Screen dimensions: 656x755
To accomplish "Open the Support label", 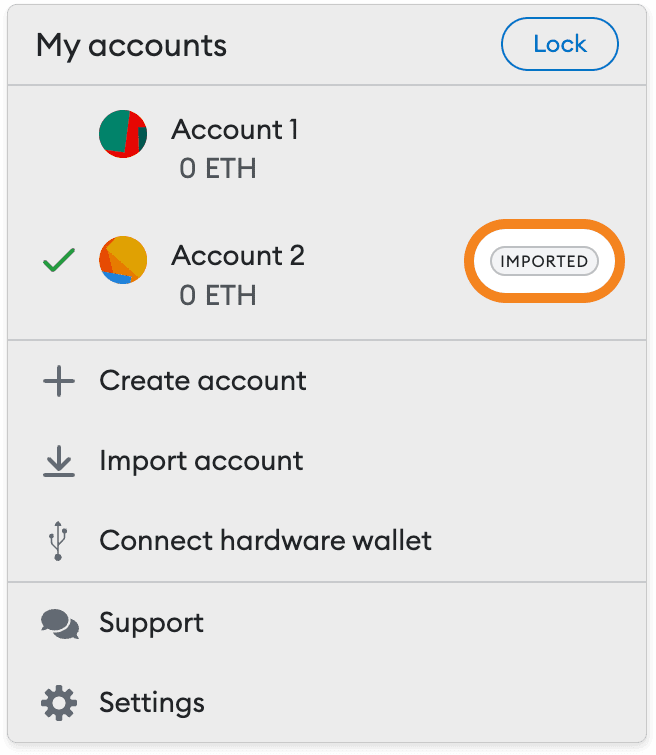I will [x=151, y=623].
